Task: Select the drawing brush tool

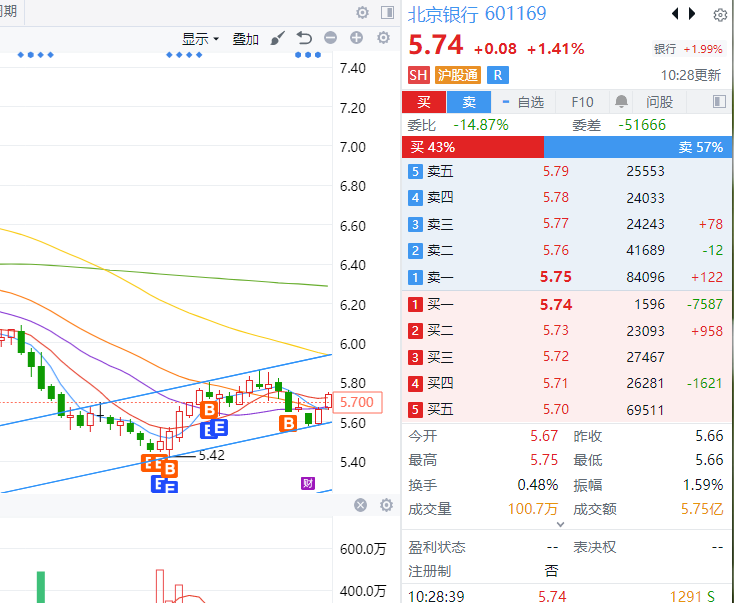Action: (x=278, y=38)
